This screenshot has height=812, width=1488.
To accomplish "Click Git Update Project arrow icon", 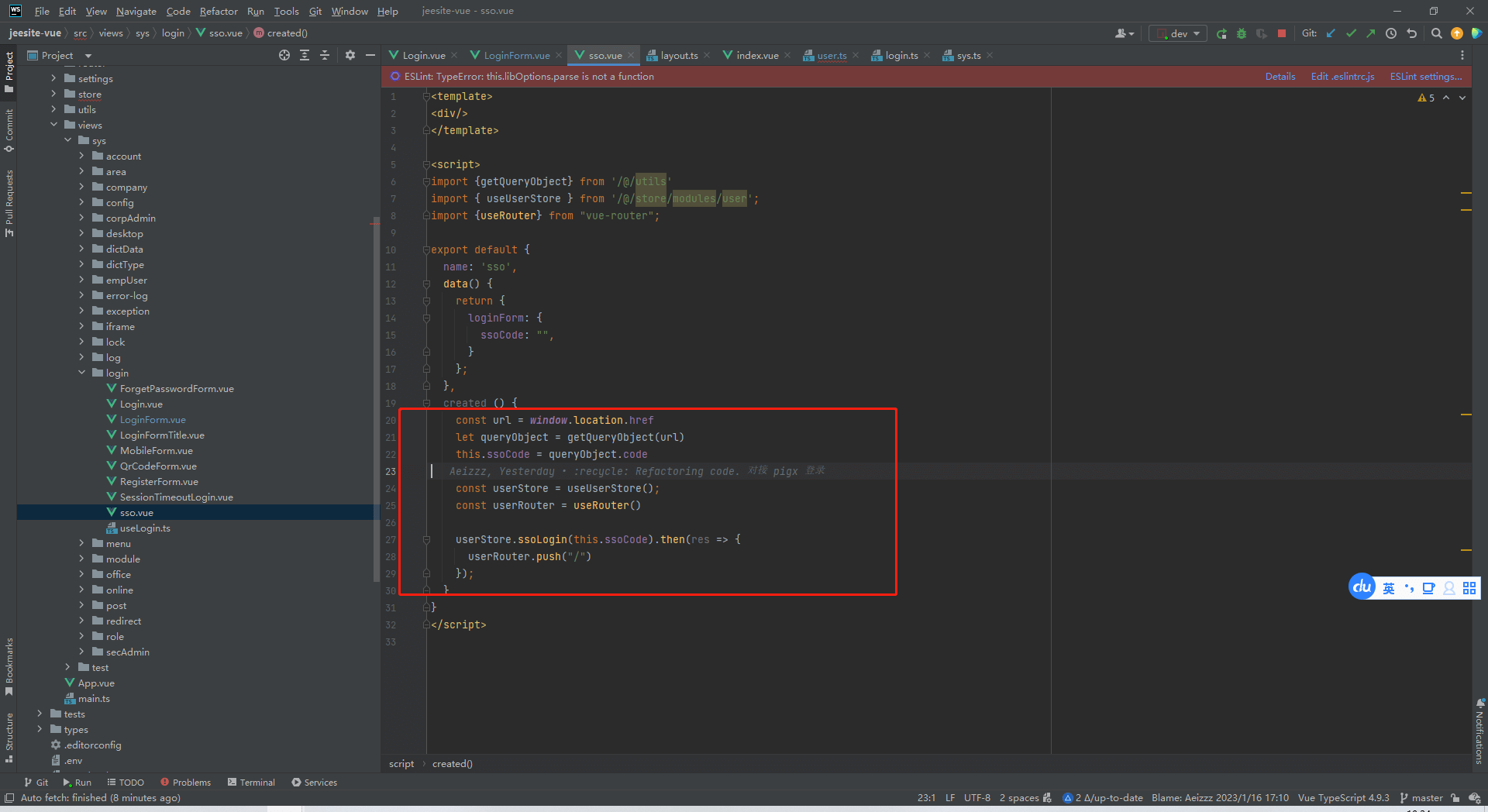I will 1331,33.
